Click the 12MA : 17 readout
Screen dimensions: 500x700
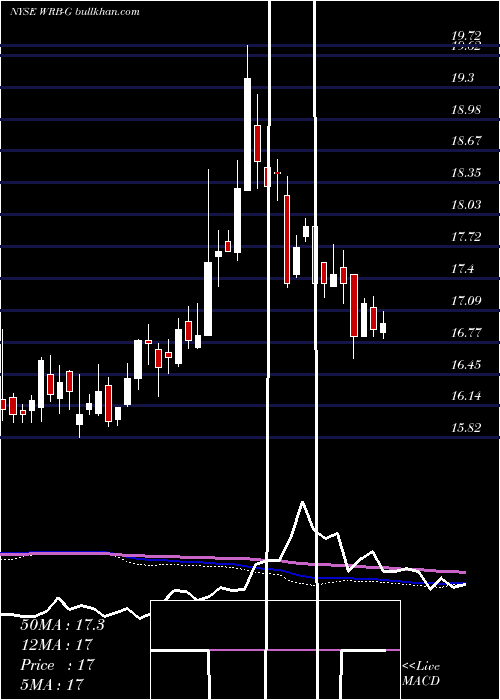(56, 645)
